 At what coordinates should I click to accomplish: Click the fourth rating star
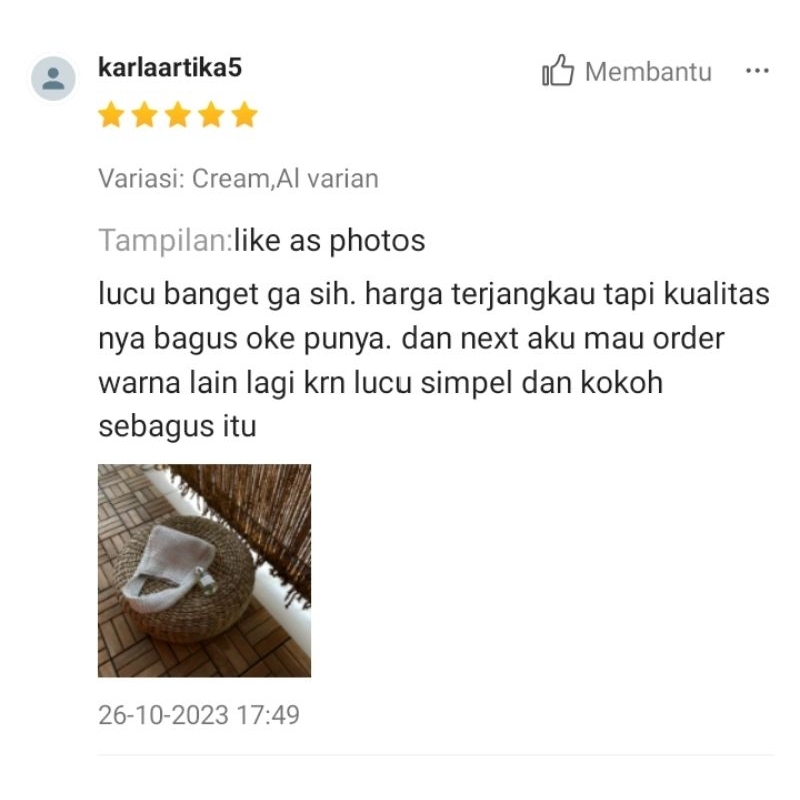(211, 114)
